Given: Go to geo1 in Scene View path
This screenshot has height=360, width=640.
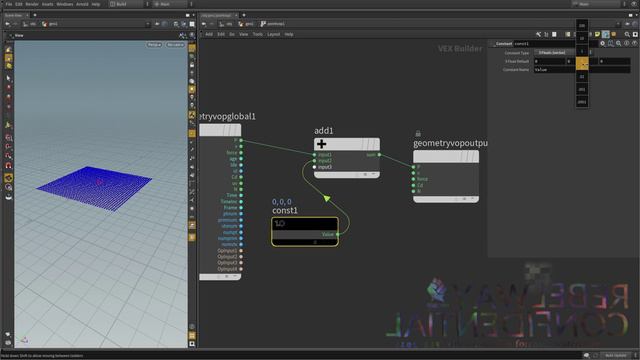Looking at the screenshot, I should 50,24.
